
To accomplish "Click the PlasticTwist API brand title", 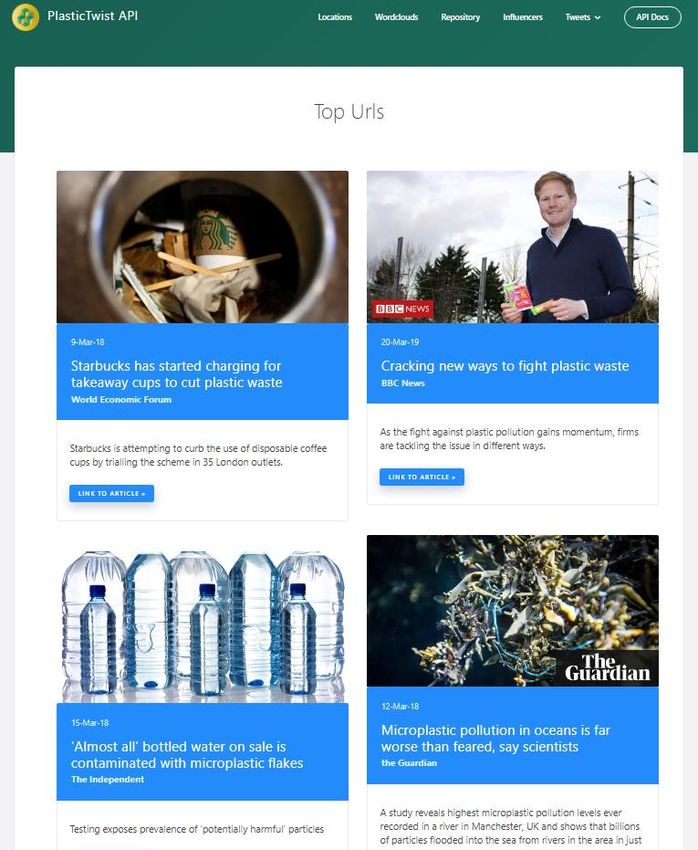I will (93, 16).
